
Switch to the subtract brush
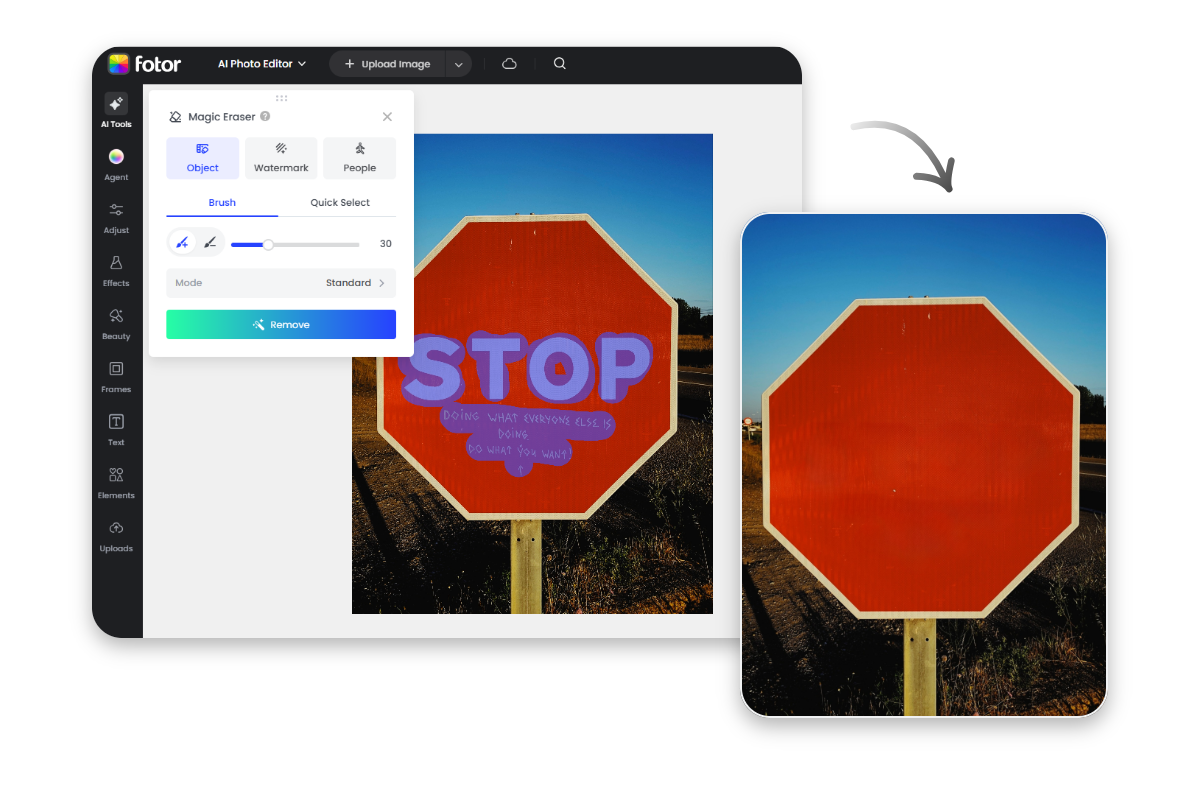coord(209,242)
